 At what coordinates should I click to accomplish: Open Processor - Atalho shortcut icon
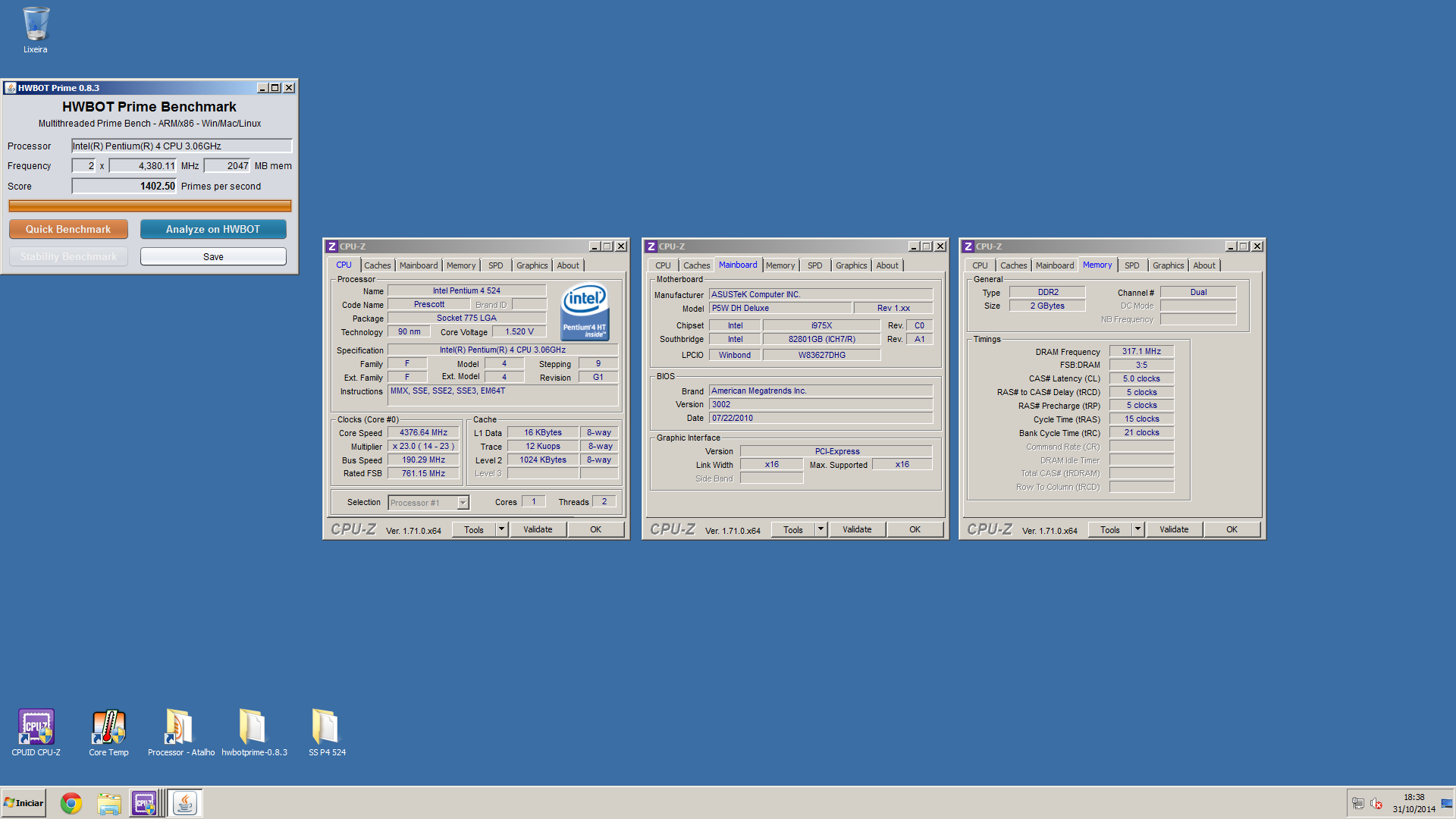(181, 733)
